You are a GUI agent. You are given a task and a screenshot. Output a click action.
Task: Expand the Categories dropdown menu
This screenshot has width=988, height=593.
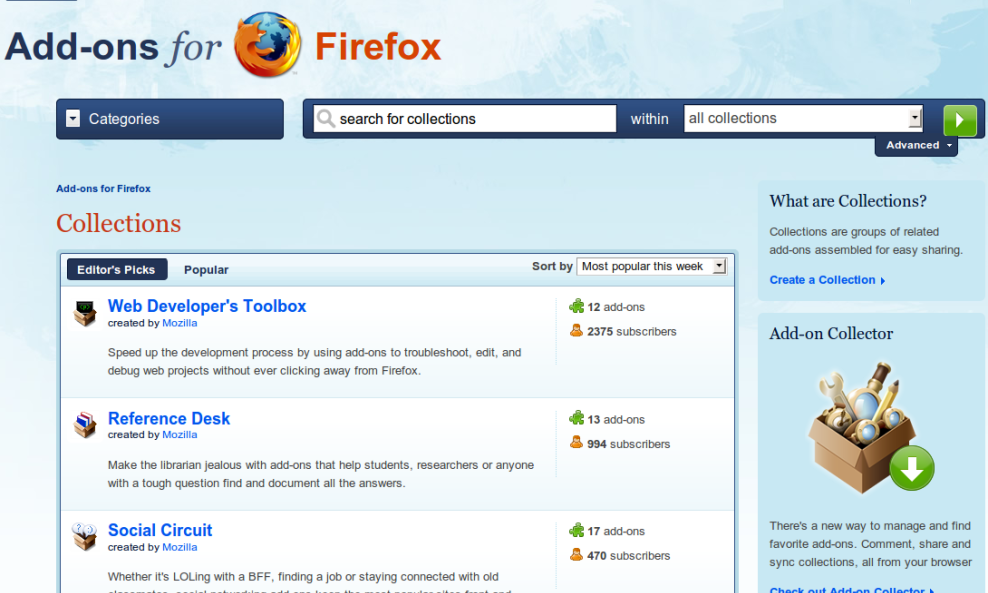tap(169, 119)
